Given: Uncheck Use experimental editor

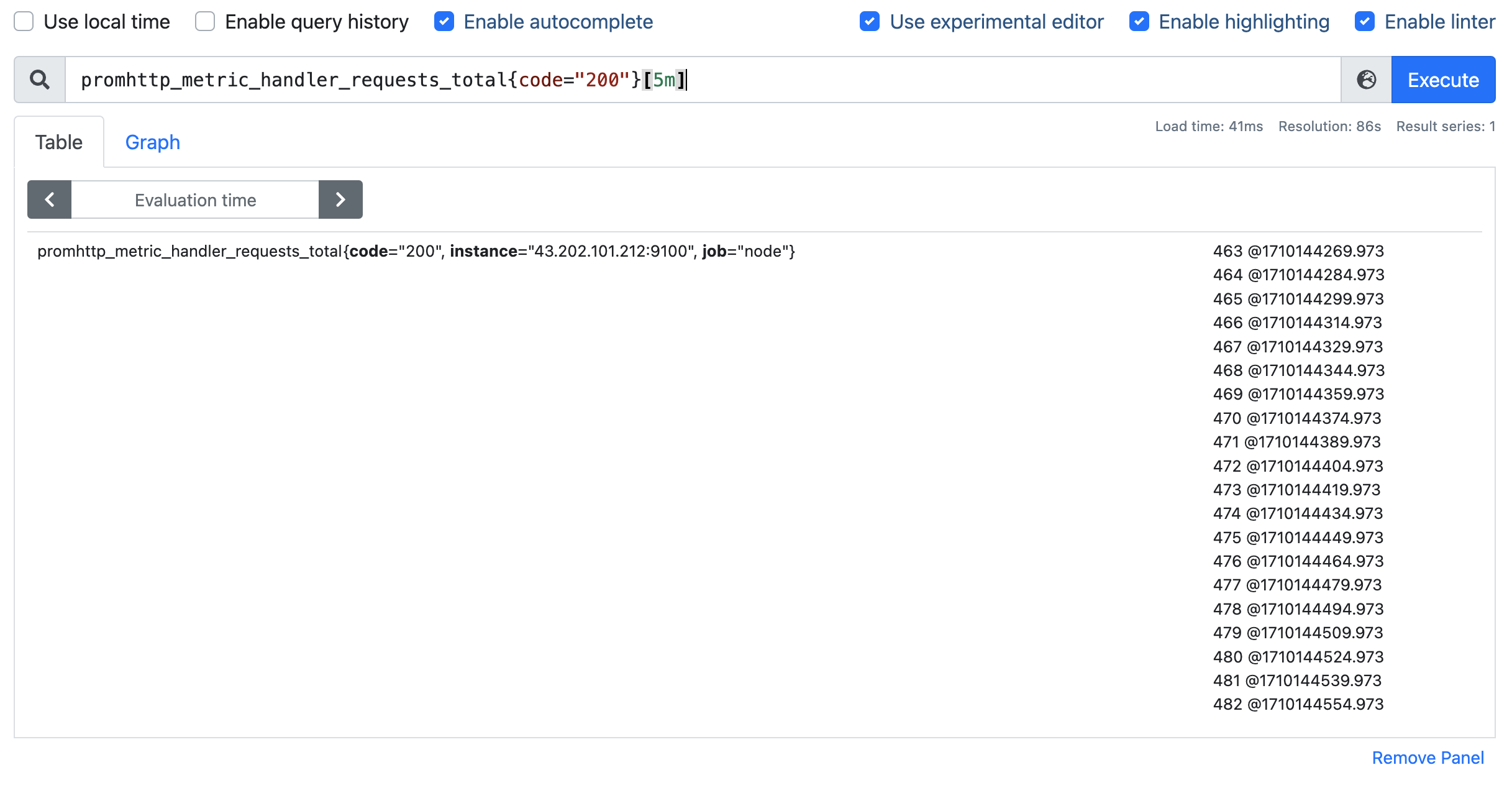Looking at the screenshot, I should pyautogui.click(x=870, y=22).
